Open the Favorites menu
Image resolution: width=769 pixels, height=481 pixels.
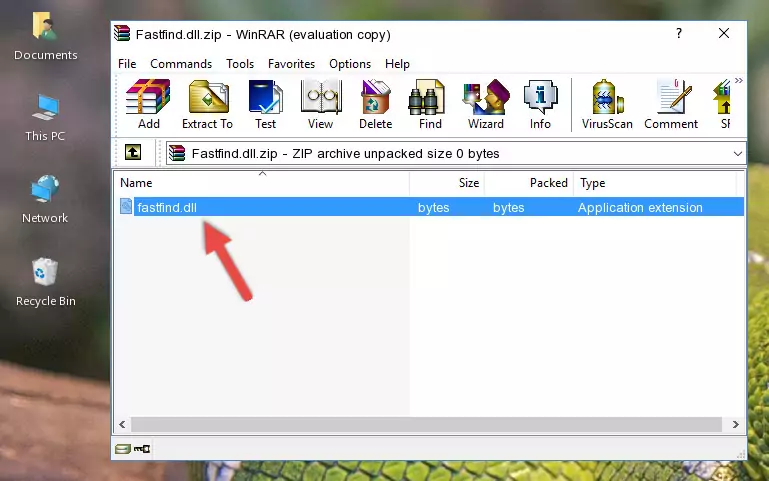291,64
